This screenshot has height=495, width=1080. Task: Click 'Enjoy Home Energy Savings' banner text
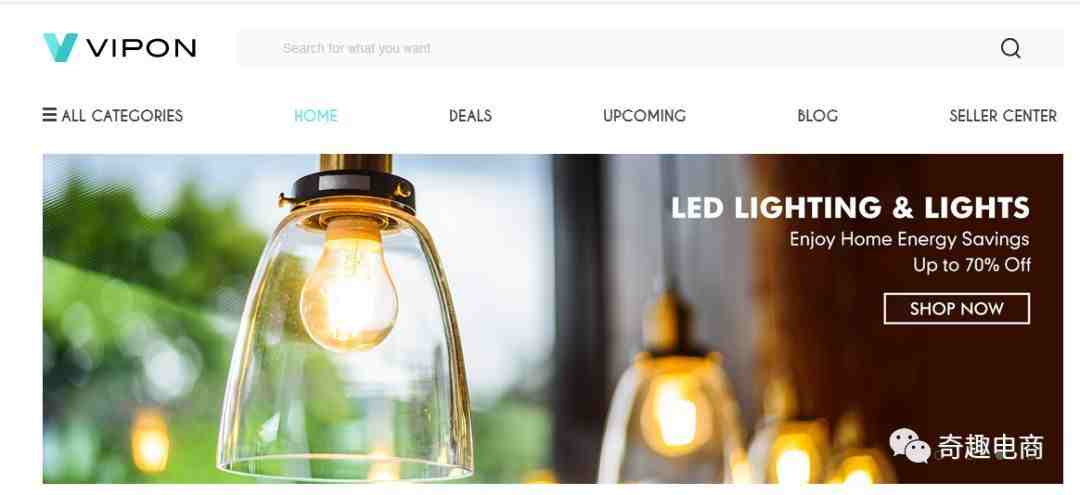tap(909, 240)
